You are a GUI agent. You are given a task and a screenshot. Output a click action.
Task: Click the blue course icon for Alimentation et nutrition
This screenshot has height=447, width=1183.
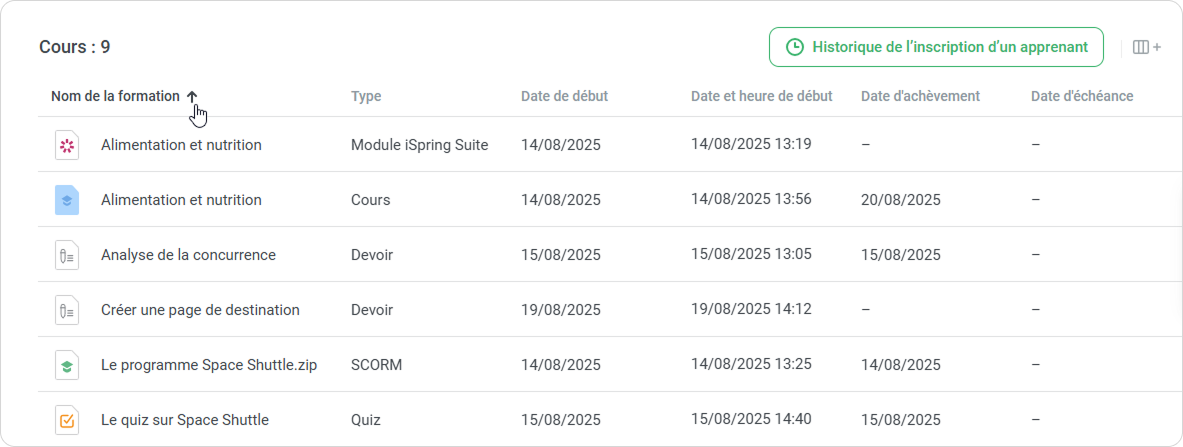tap(66, 200)
